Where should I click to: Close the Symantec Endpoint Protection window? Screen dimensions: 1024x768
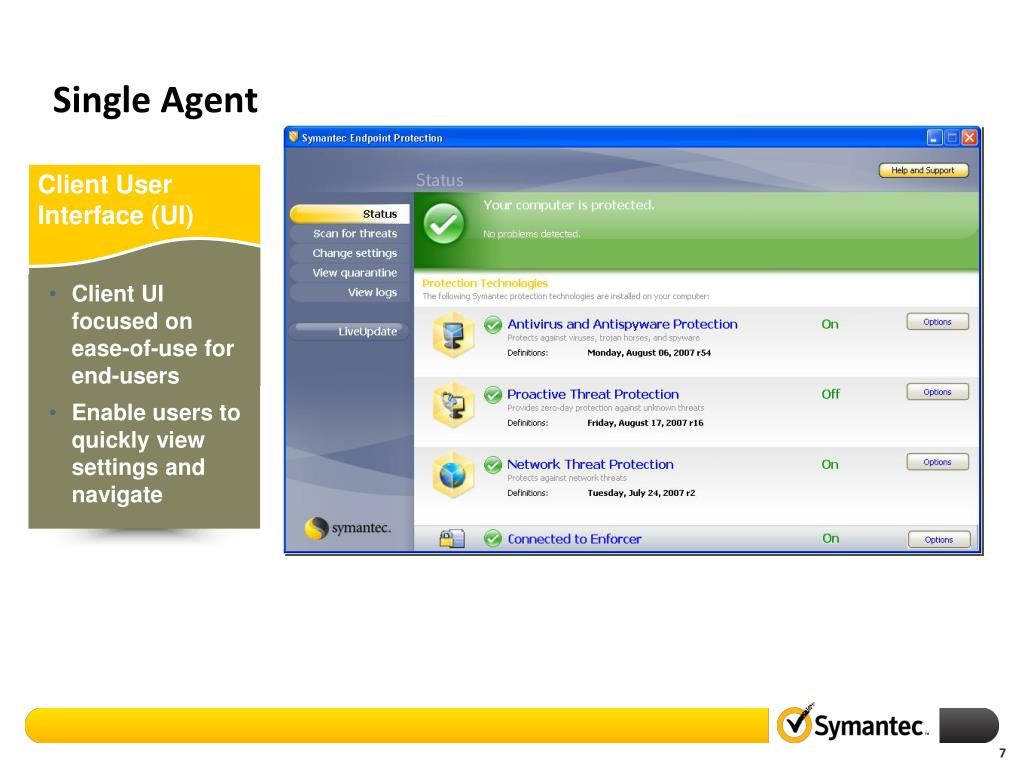point(970,138)
